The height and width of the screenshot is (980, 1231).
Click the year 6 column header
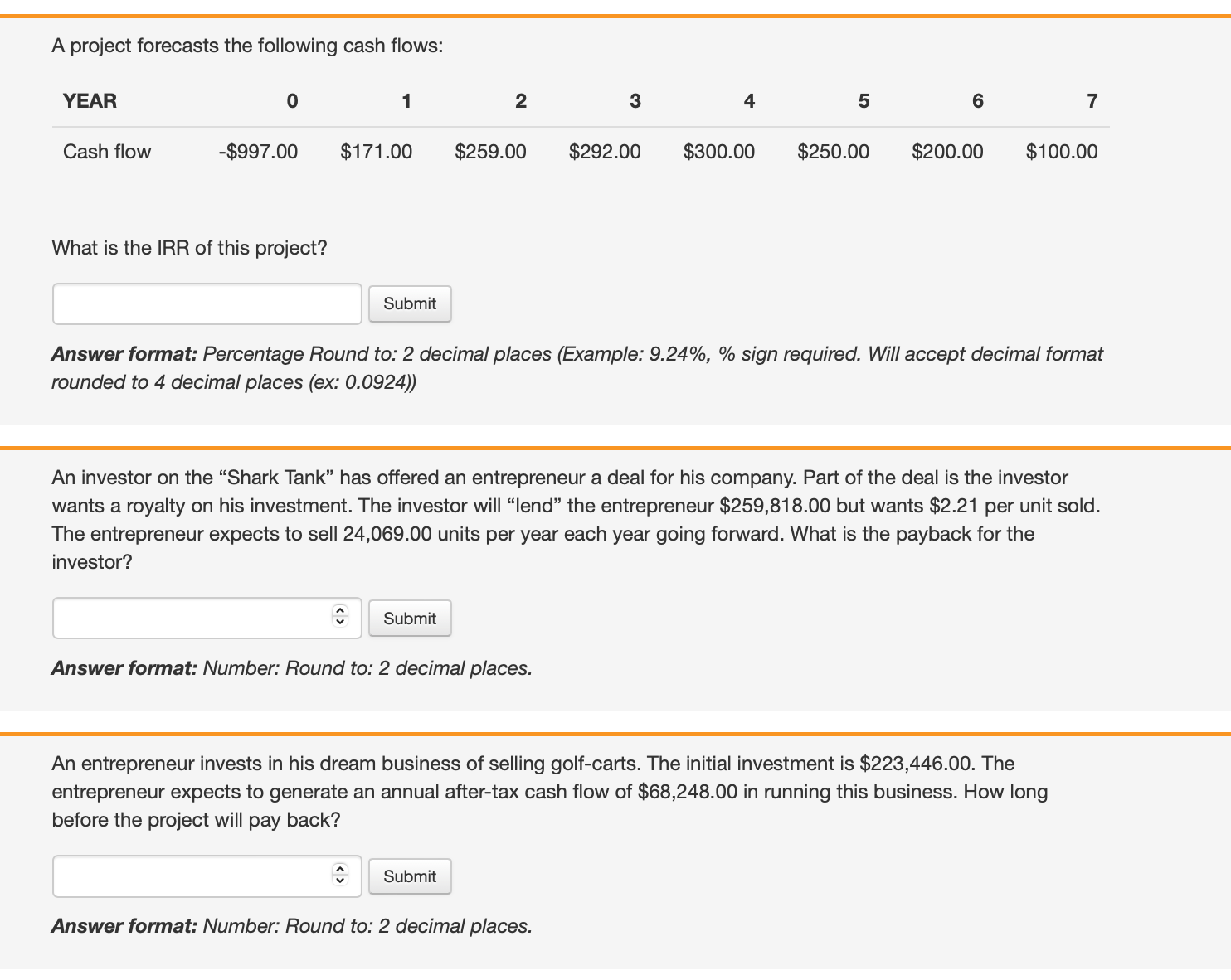(x=978, y=101)
